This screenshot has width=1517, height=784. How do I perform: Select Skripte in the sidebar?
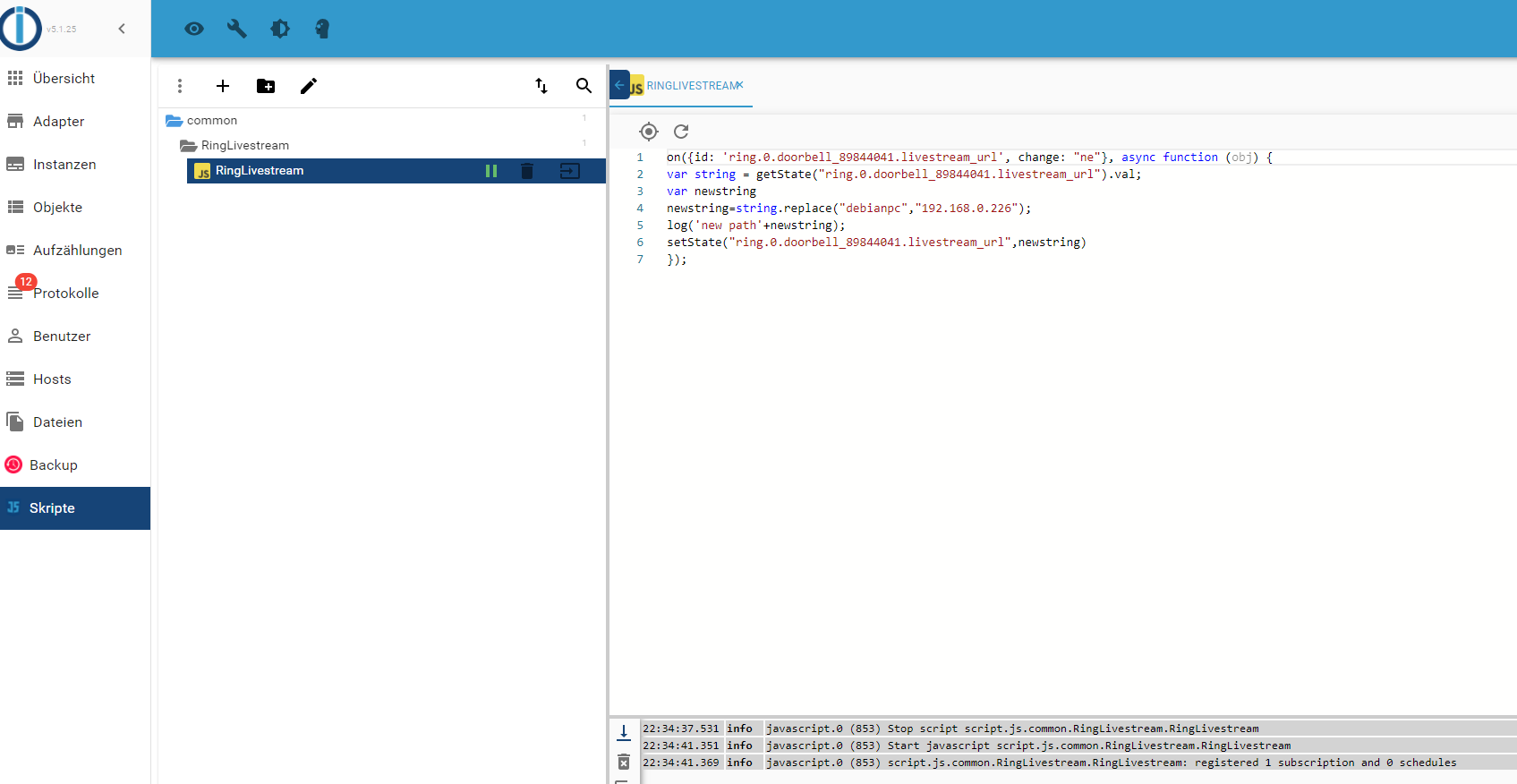(x=75, y=508)
